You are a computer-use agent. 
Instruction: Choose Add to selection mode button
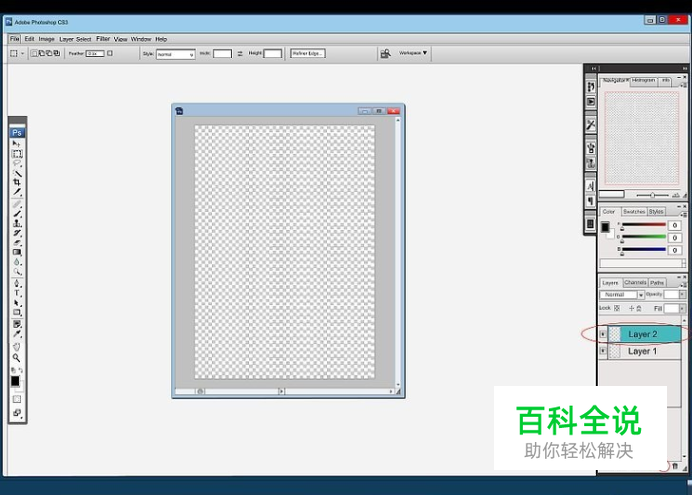(x=42, y=53)
